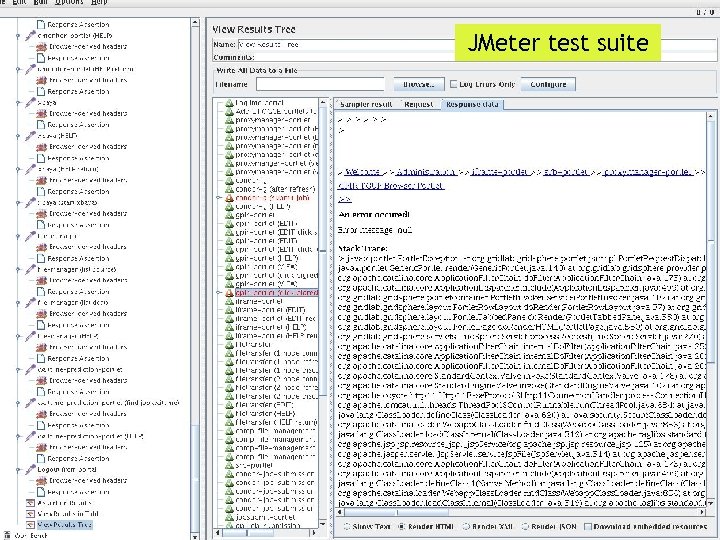Viewport: 720px width, 540px height.
Task: Click the Filename input field
Action: [x=320, y=84]
